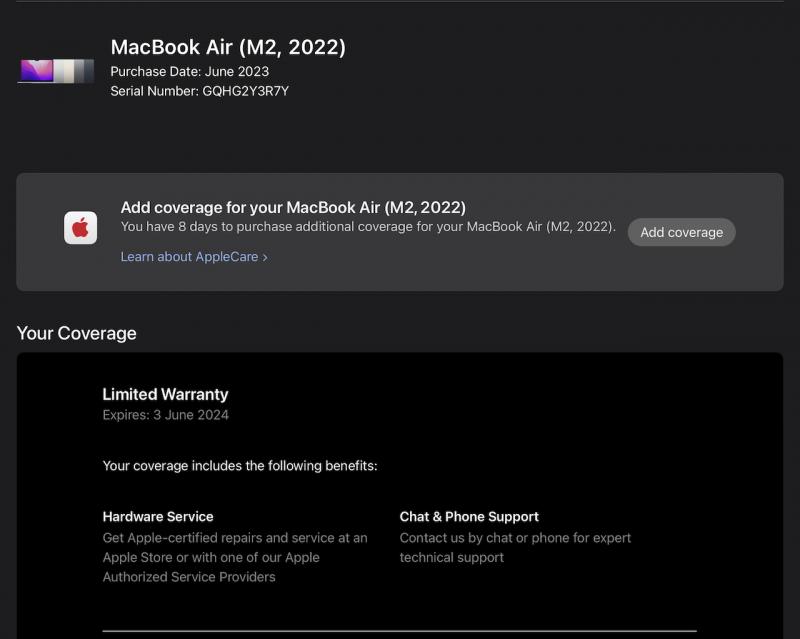
Task: Open the MacBook Air product thumbnail
Action: 56,71
